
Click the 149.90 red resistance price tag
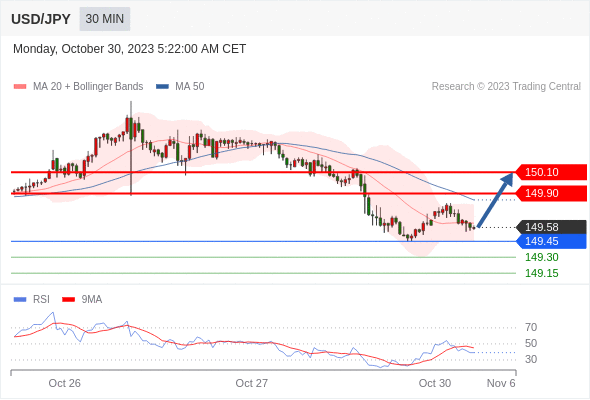(551, 193)
